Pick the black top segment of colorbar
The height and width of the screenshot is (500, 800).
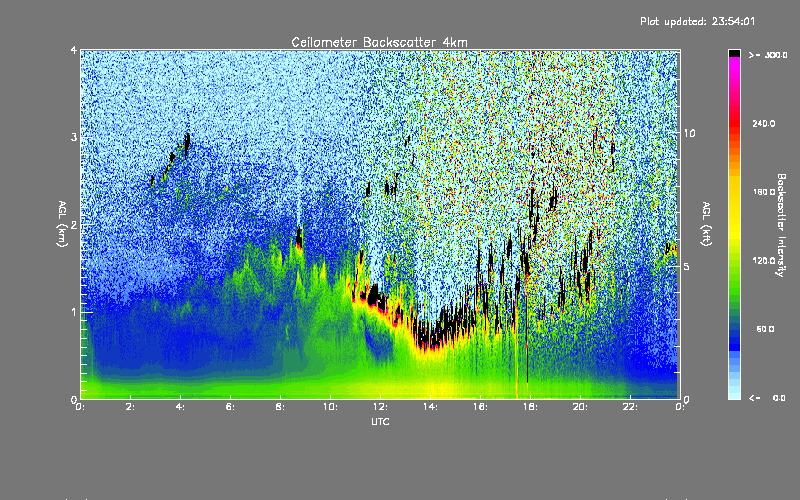(x=734, y=53)
